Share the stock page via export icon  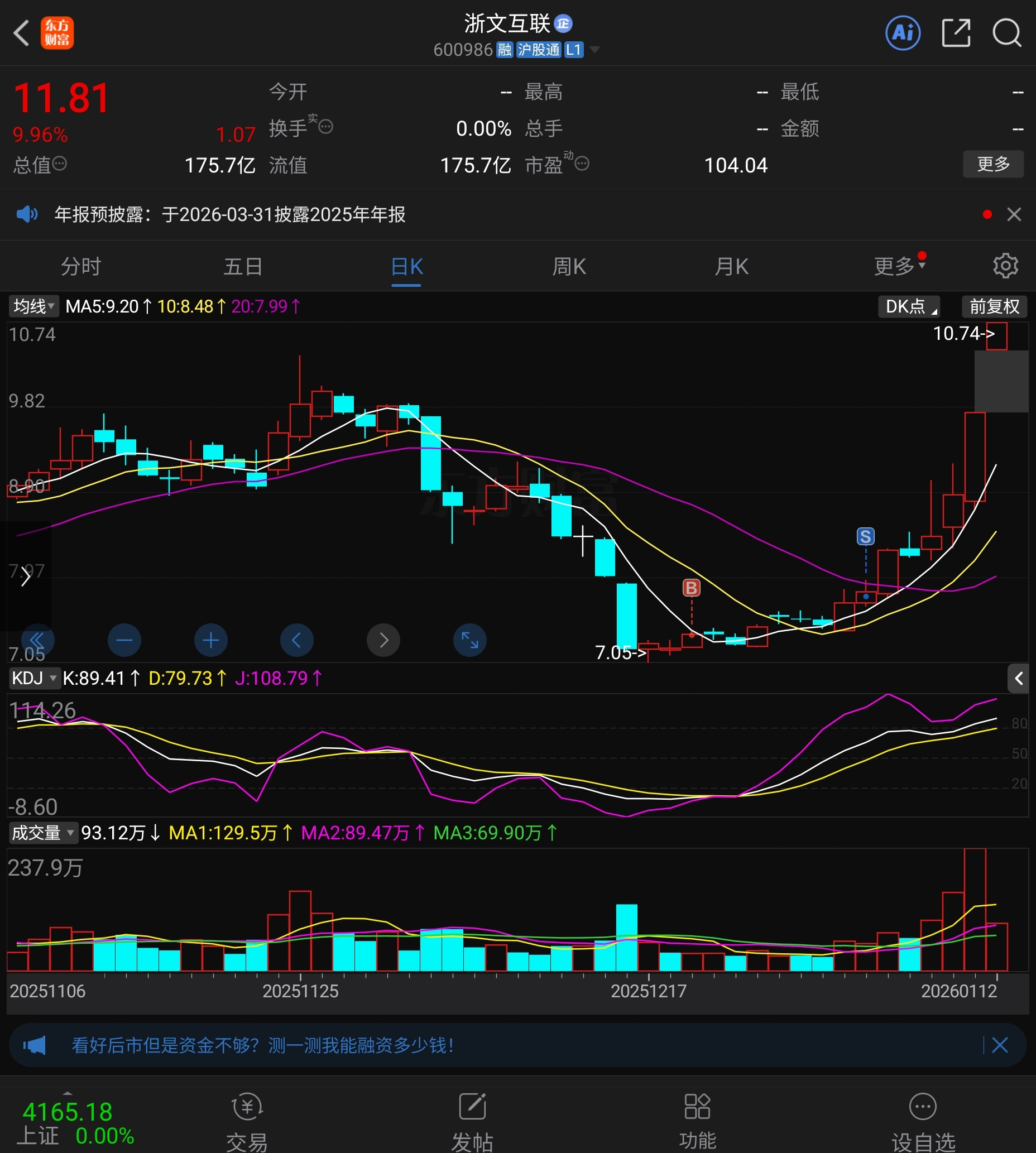(x=956, y=33)
